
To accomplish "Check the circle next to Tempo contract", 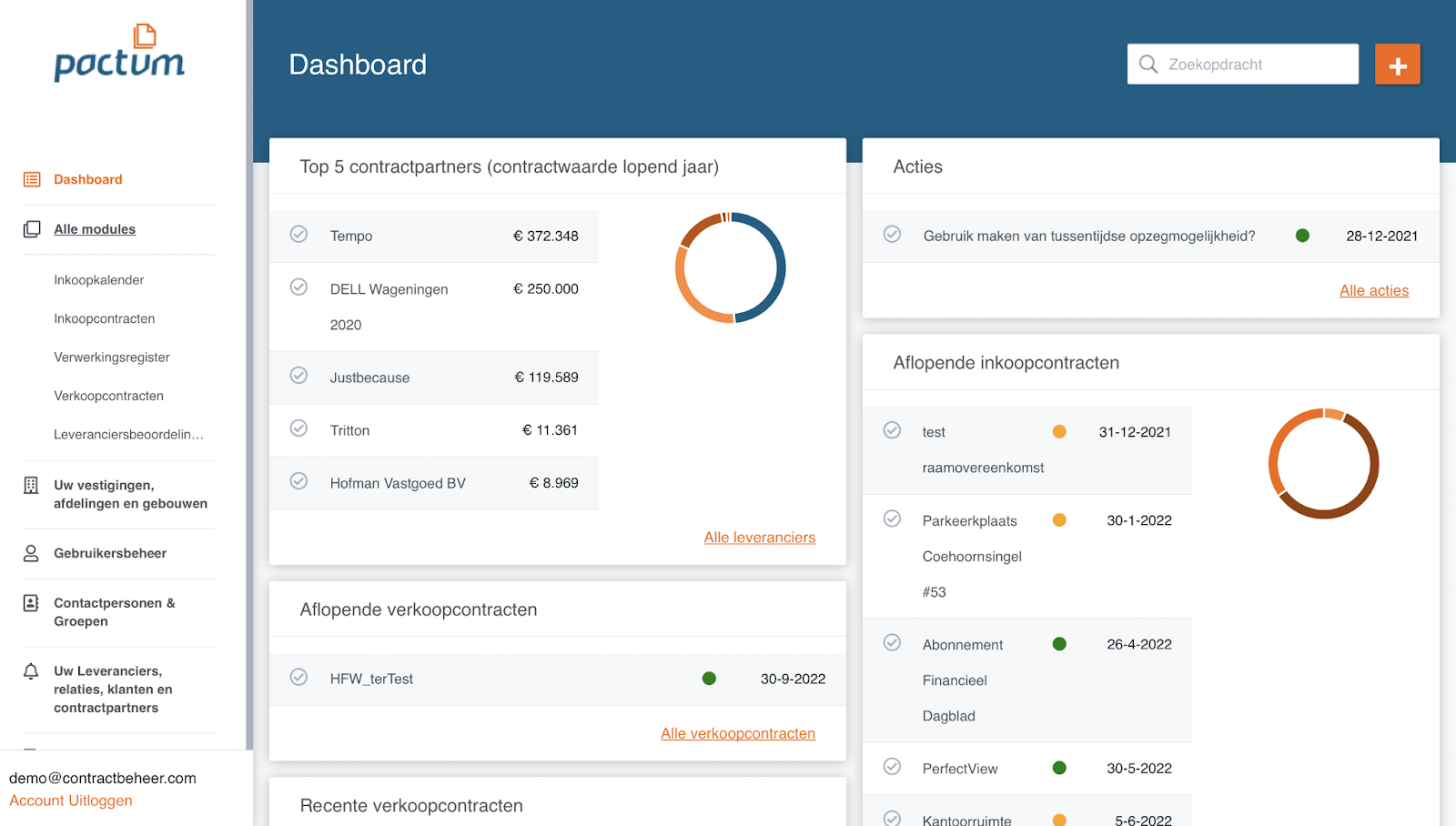I will [298, 234].
